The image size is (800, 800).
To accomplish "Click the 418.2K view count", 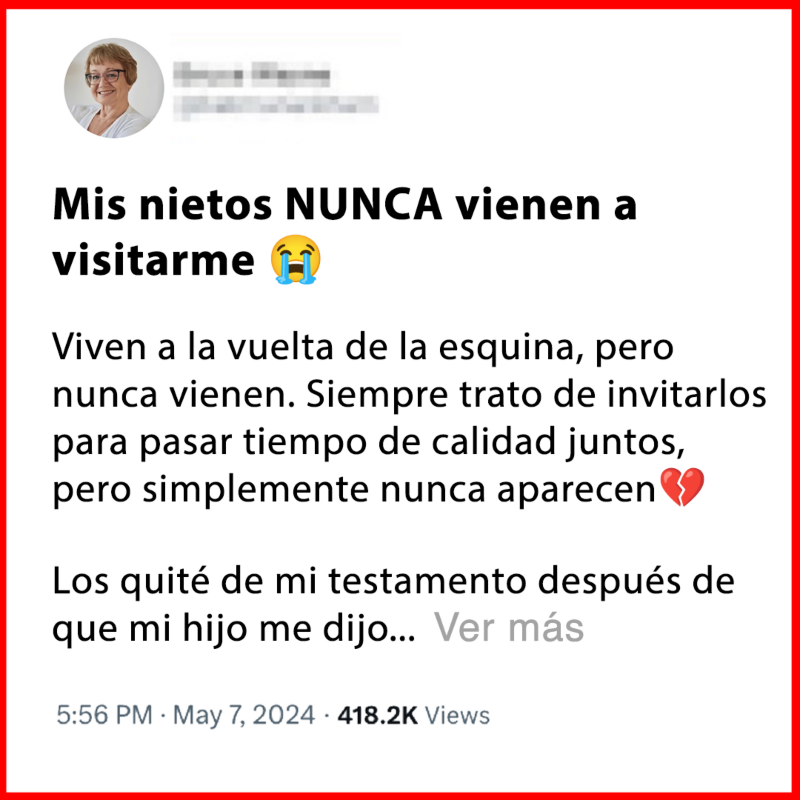I will tap(378, 715).
